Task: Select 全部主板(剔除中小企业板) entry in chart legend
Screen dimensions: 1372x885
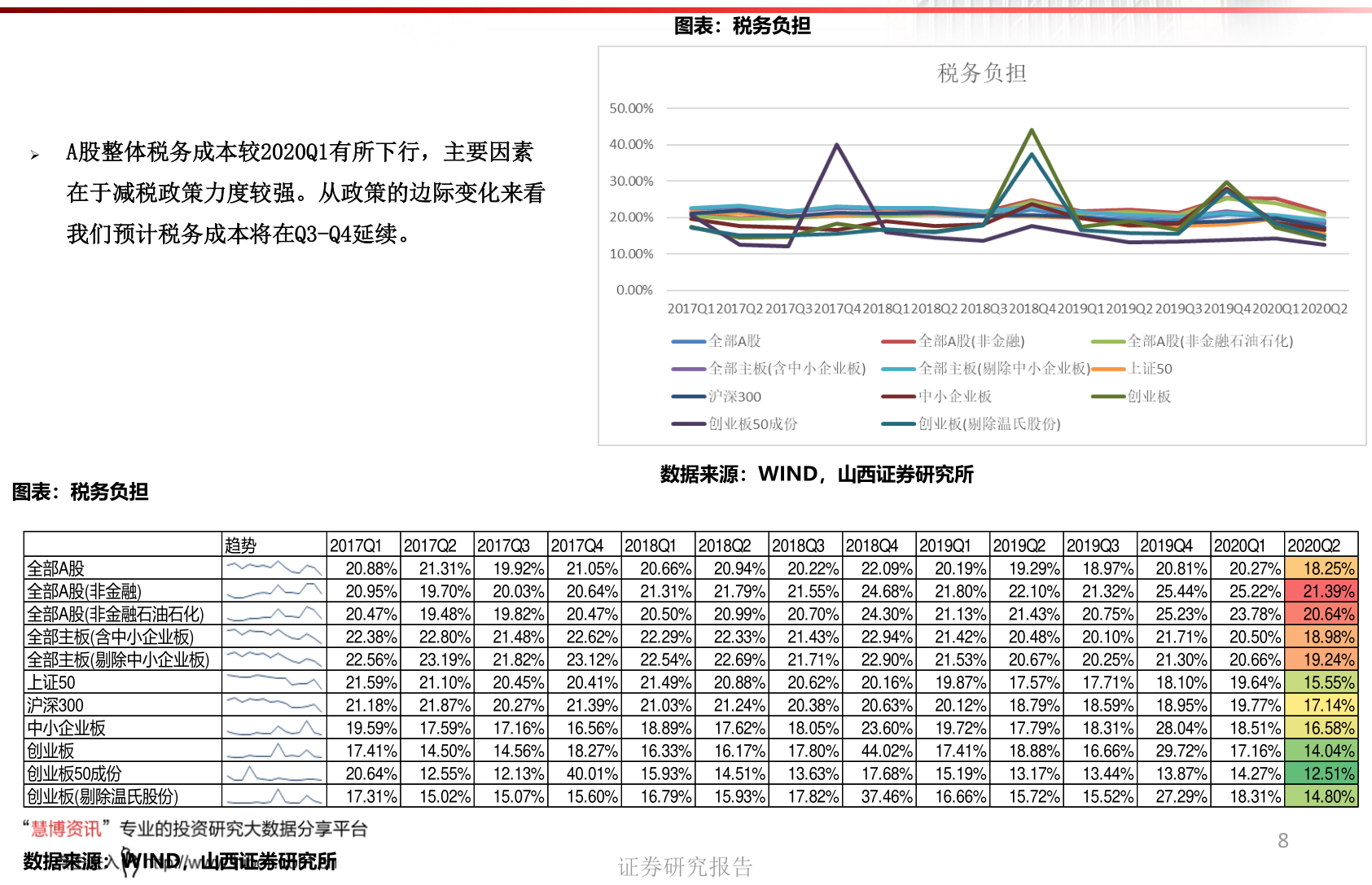Action: point(985,369)
